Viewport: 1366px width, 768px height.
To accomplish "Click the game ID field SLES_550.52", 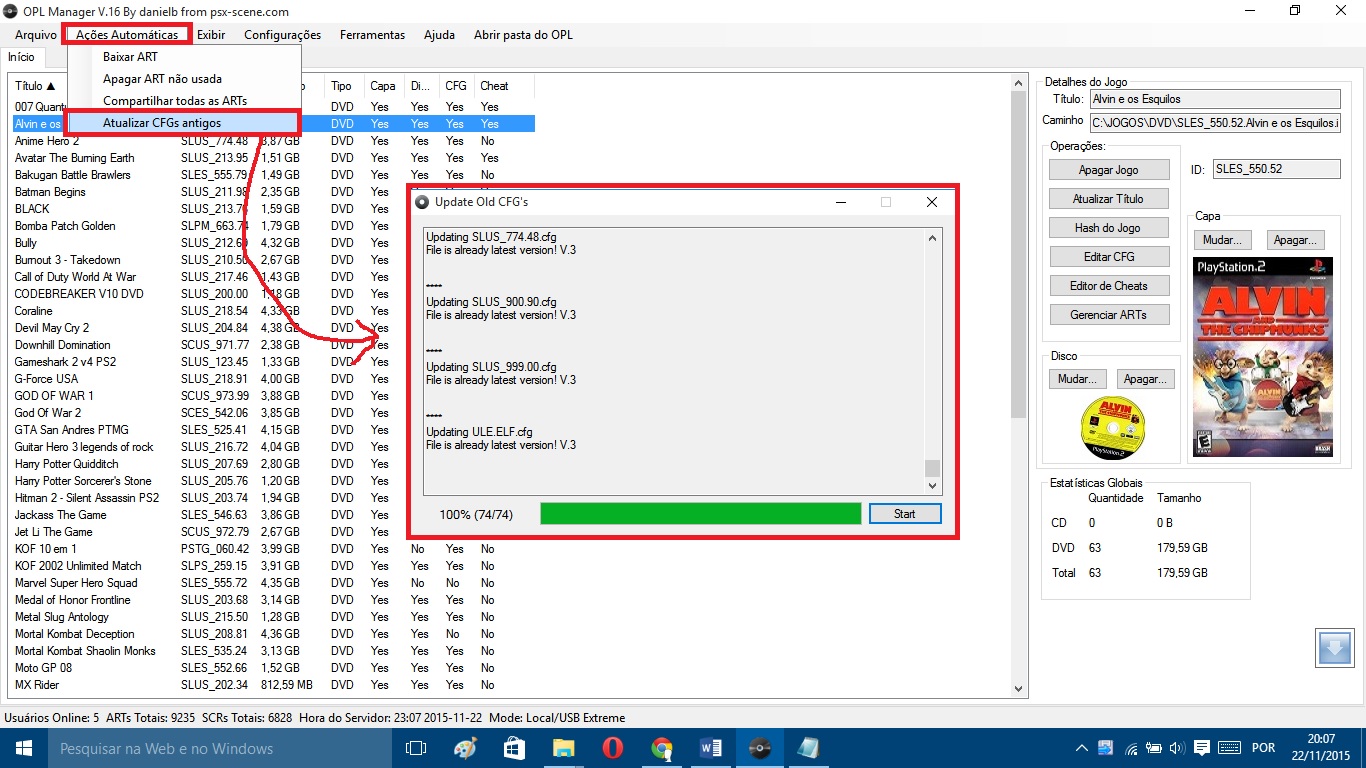I will [x=1275, y=170].
